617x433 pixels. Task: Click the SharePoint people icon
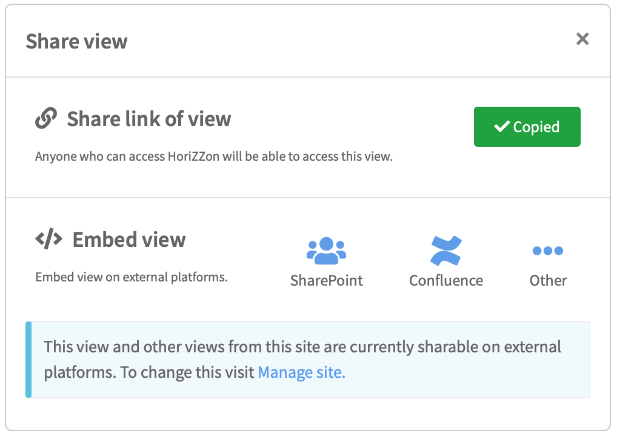[326, 250]
